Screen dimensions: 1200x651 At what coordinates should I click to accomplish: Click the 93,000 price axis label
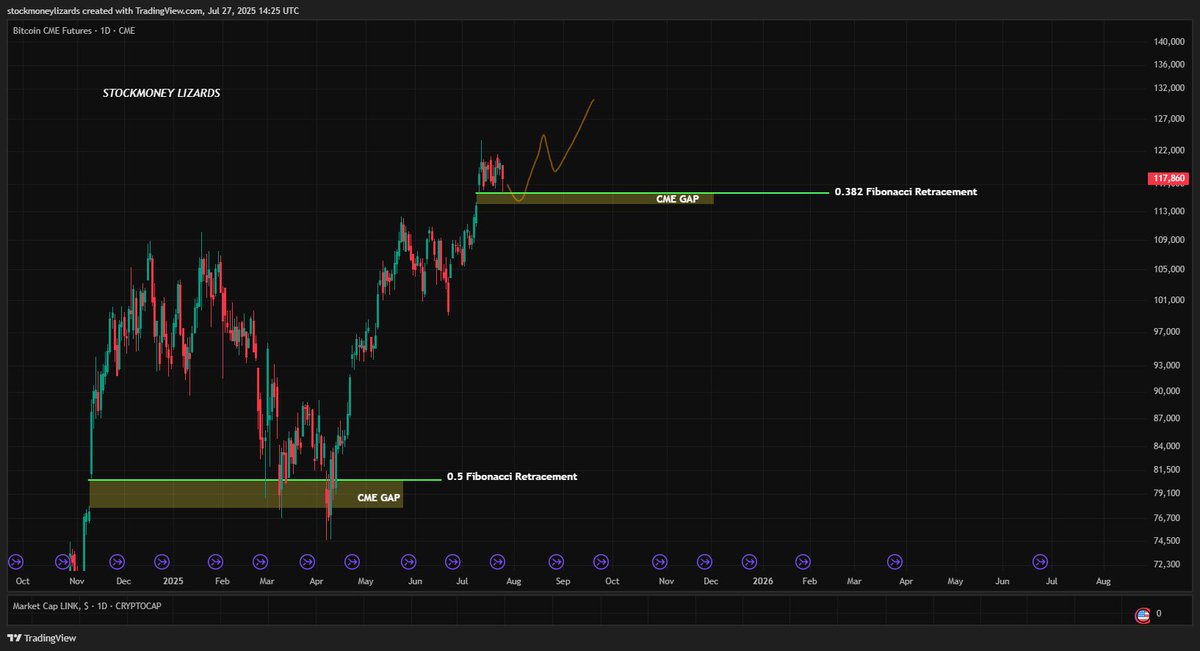point(1166,365)
